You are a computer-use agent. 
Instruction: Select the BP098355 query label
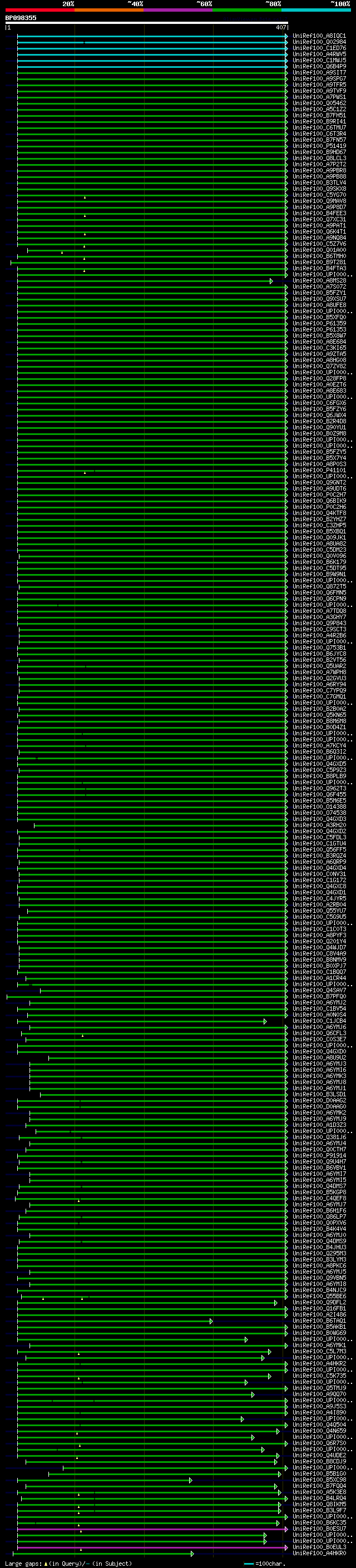(21, 18)
